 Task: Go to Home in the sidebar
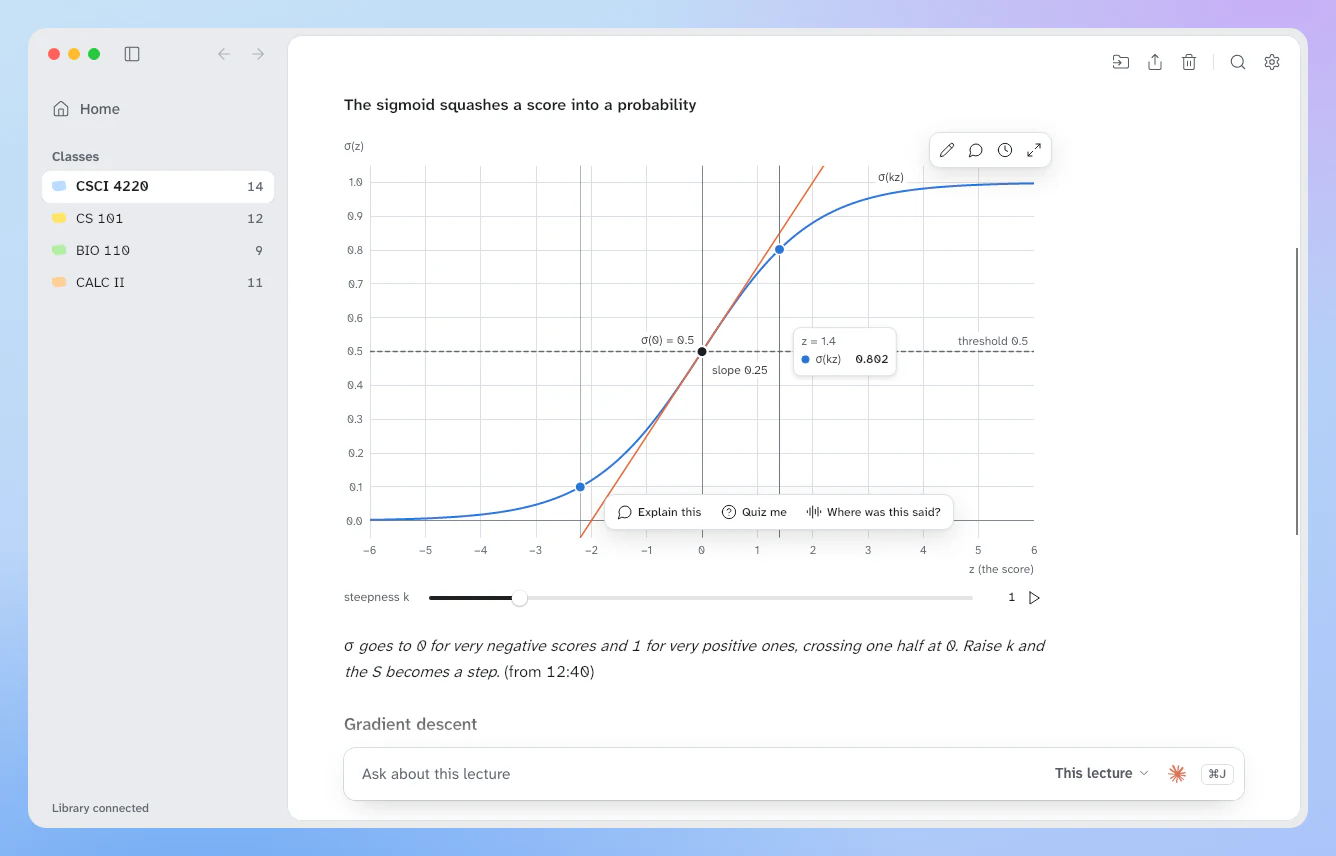(158, 109)
